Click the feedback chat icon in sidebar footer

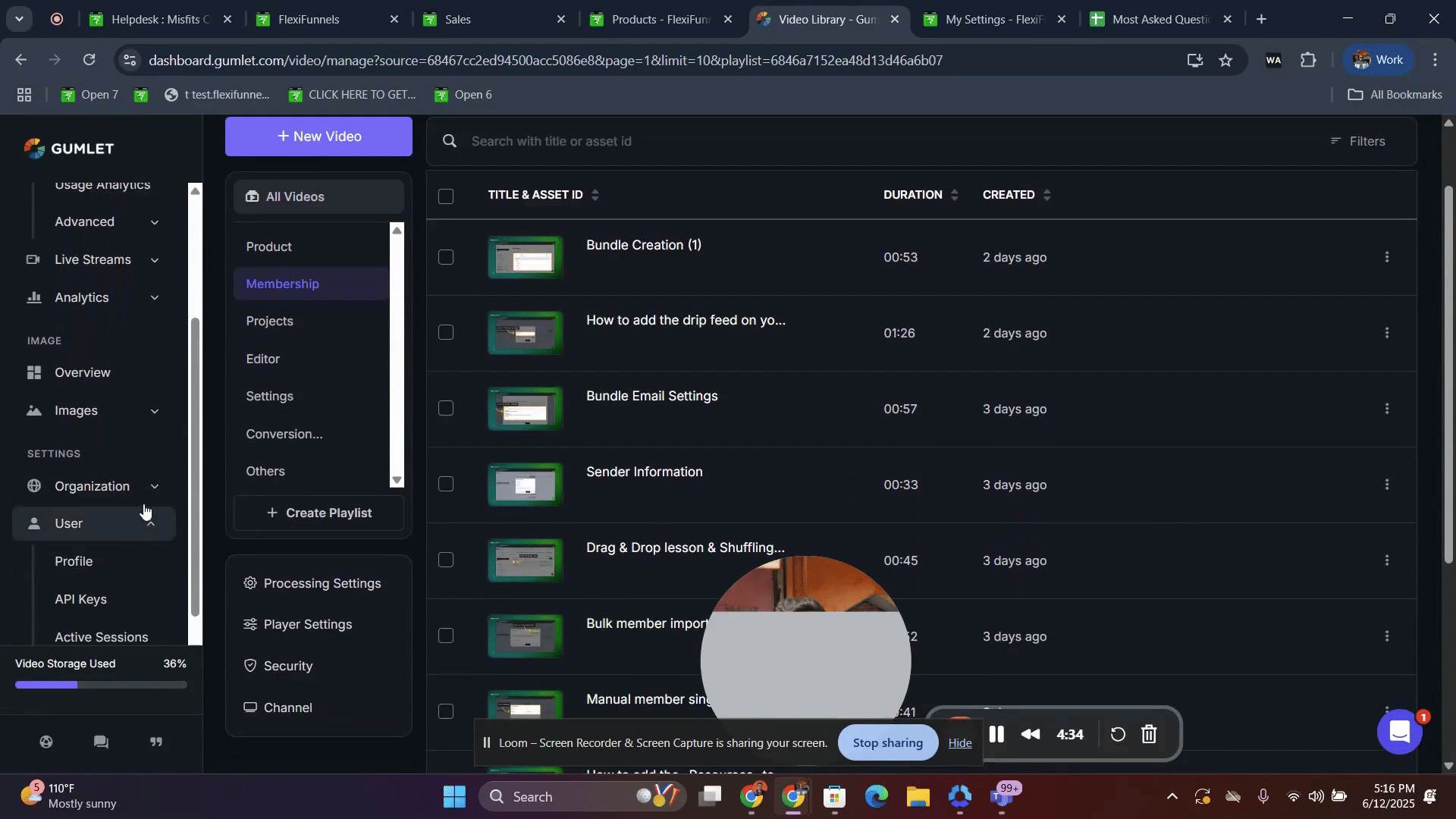101,742
